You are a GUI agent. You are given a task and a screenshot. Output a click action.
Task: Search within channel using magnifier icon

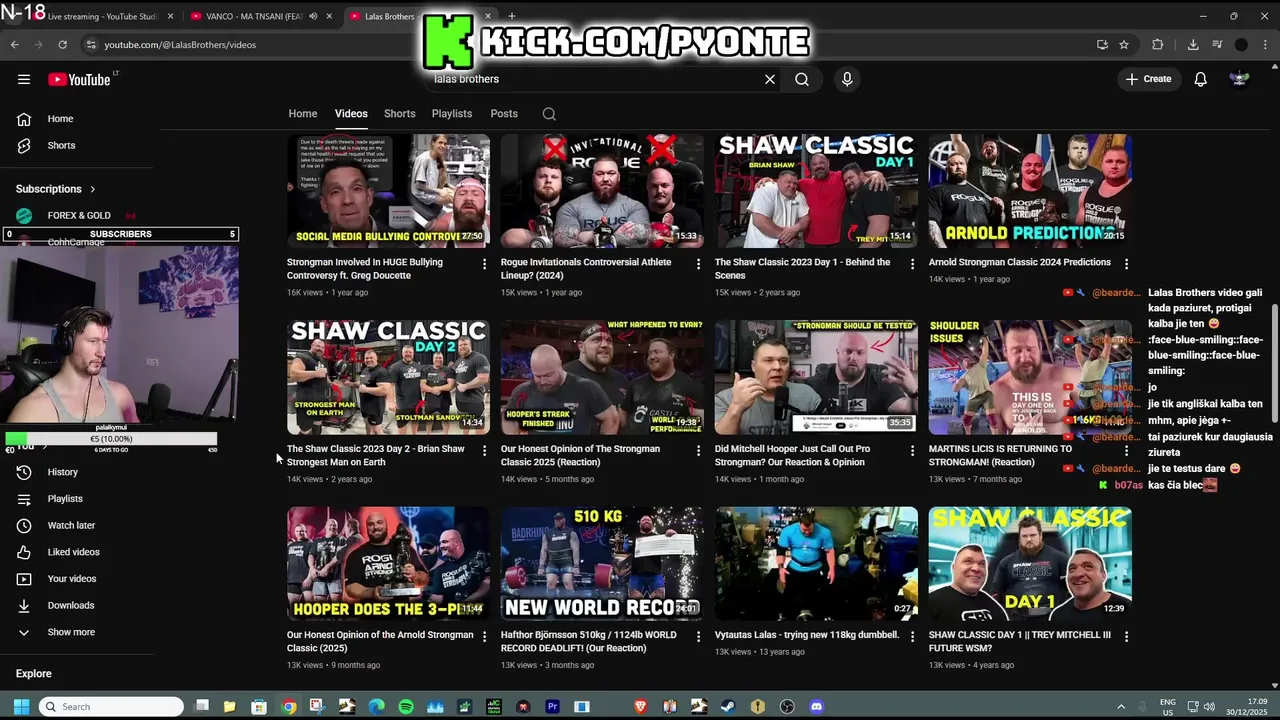[549, 114]
